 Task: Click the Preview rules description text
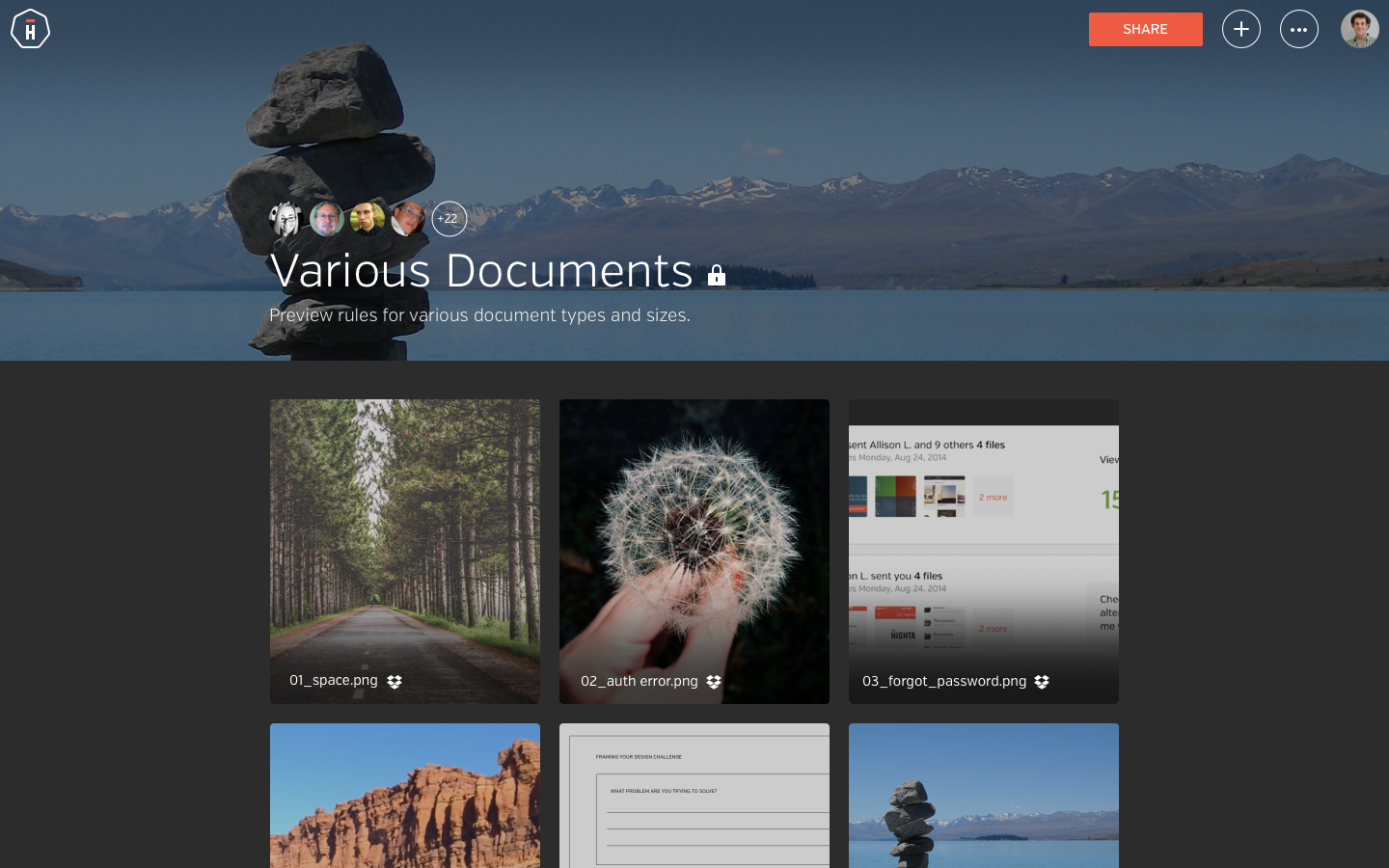[x=479, y=315]
